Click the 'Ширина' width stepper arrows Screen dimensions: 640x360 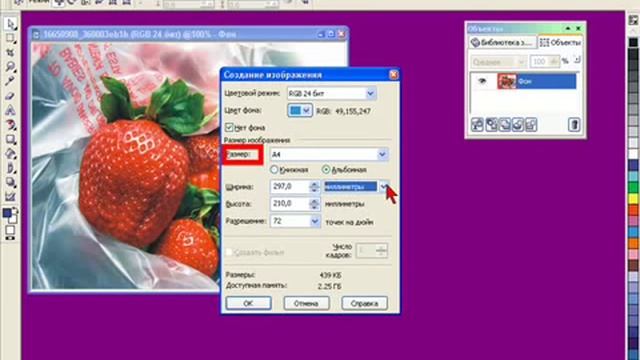click(x=314, y=187)
